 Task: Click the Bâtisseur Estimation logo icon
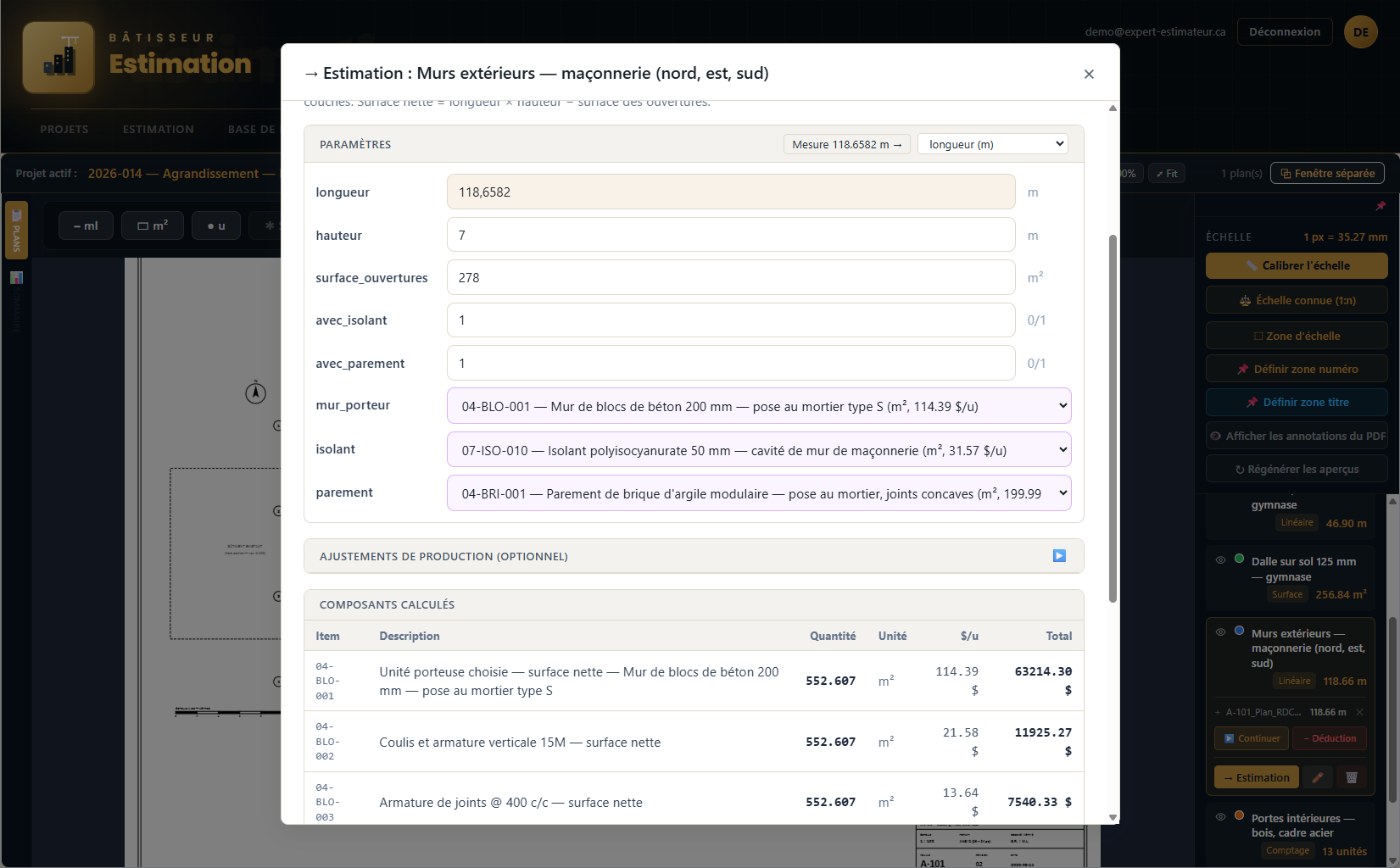pyautogui.click(x=58, y=58)
